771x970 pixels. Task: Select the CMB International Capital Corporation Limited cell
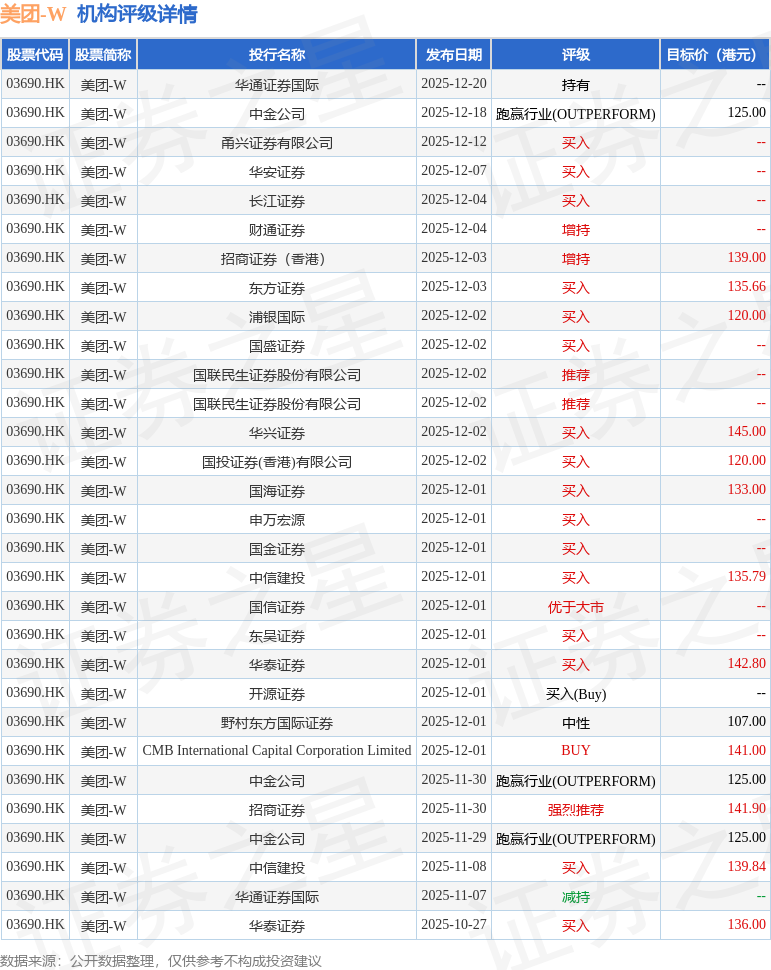(277, 750)
